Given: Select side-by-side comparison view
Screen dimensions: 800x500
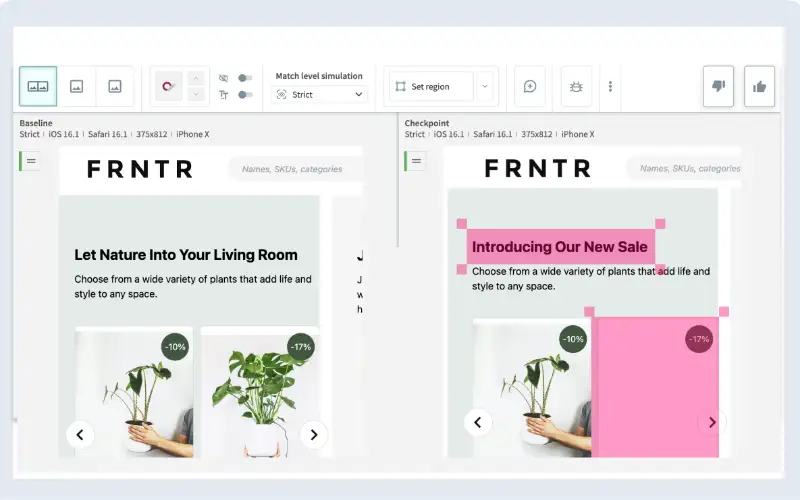Looking at the screenshot, I should [x=38, y=86].
